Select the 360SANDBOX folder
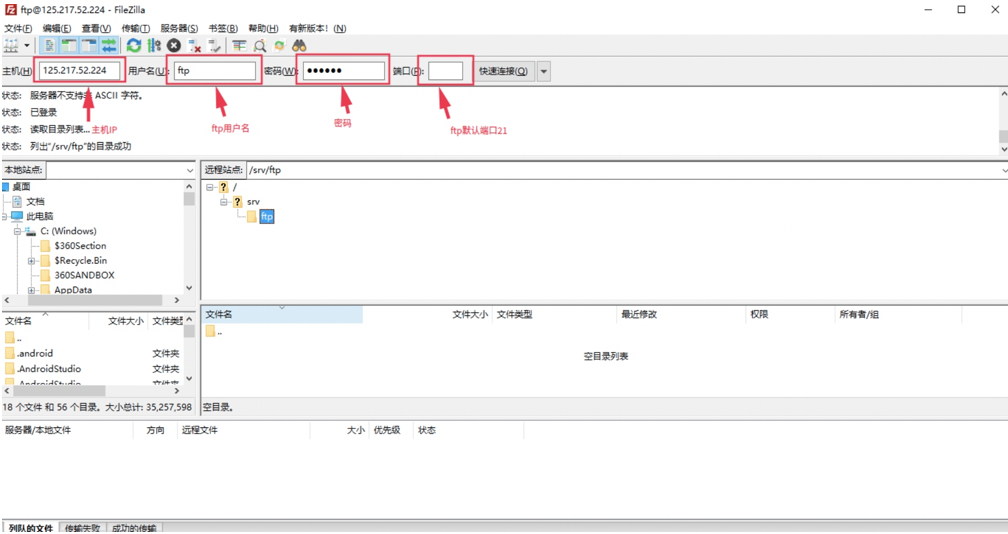The image size is (1008, 534). tap(84, 275)
